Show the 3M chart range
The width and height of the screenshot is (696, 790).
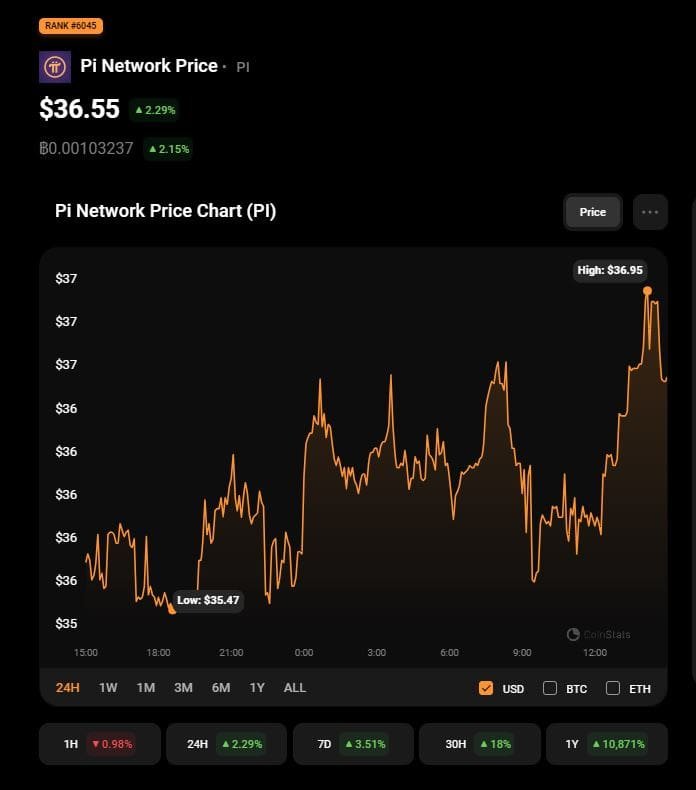pos(183,688)
